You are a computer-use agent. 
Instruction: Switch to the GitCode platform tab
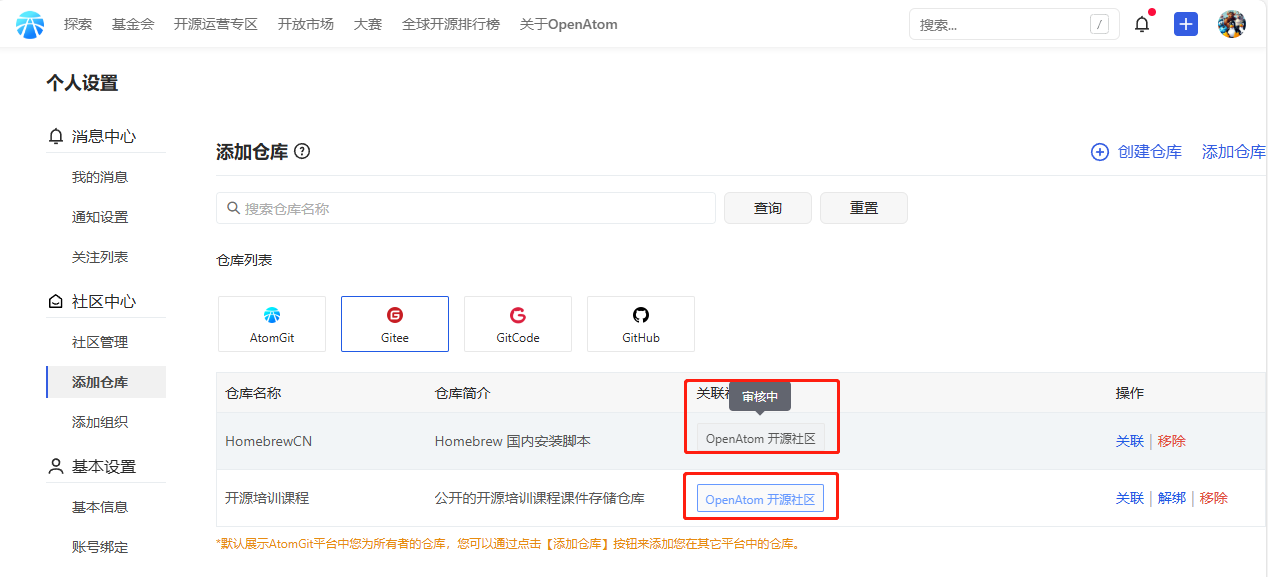tap(518, 324)
